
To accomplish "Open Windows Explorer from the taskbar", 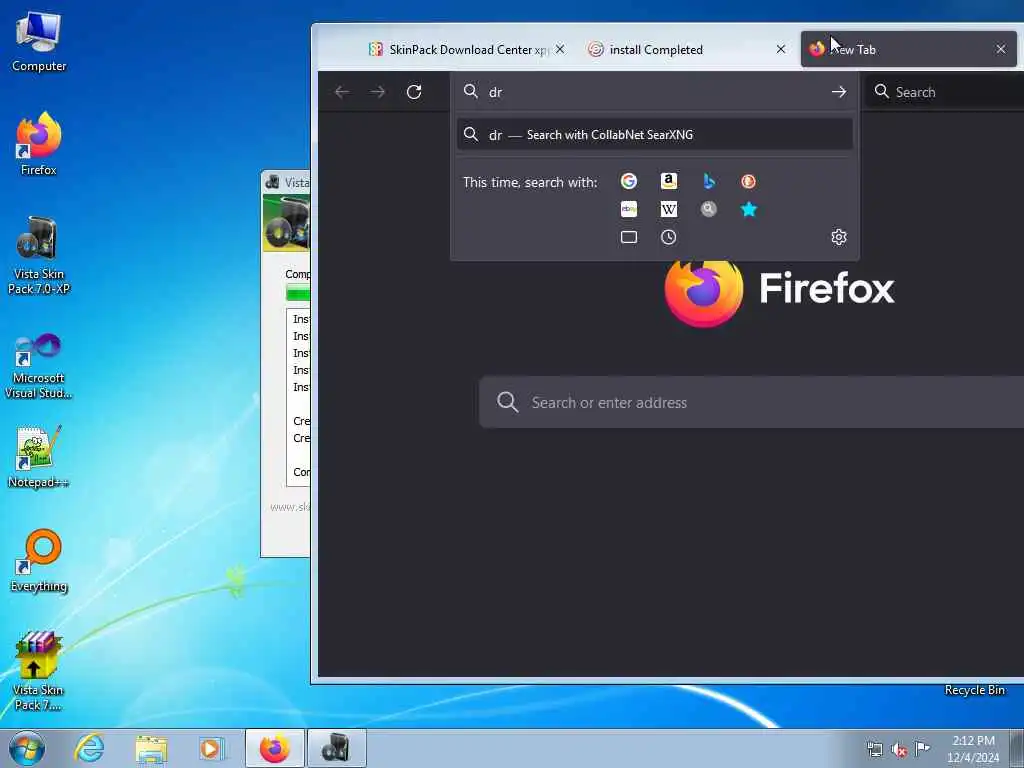I will click(152, 748).
